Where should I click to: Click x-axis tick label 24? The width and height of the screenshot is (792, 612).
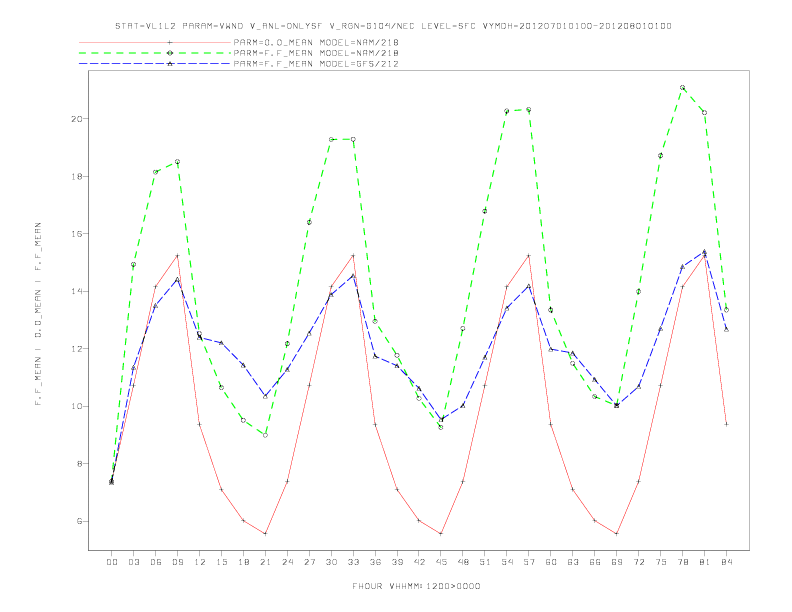point(287,562)
